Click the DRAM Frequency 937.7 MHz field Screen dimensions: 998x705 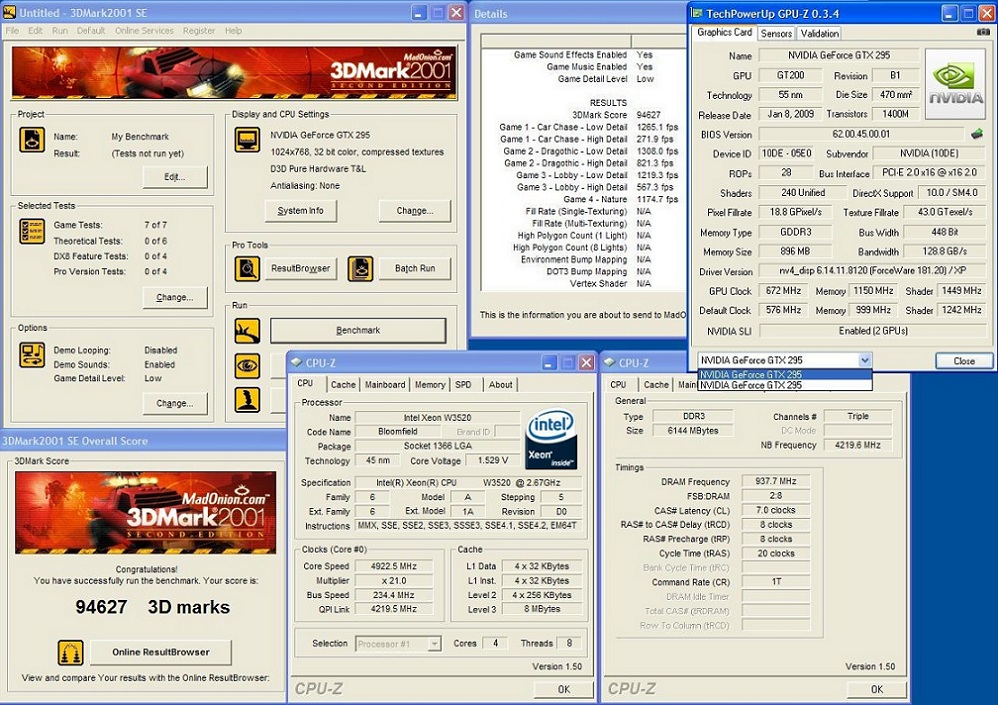click(x=776, y=481)
